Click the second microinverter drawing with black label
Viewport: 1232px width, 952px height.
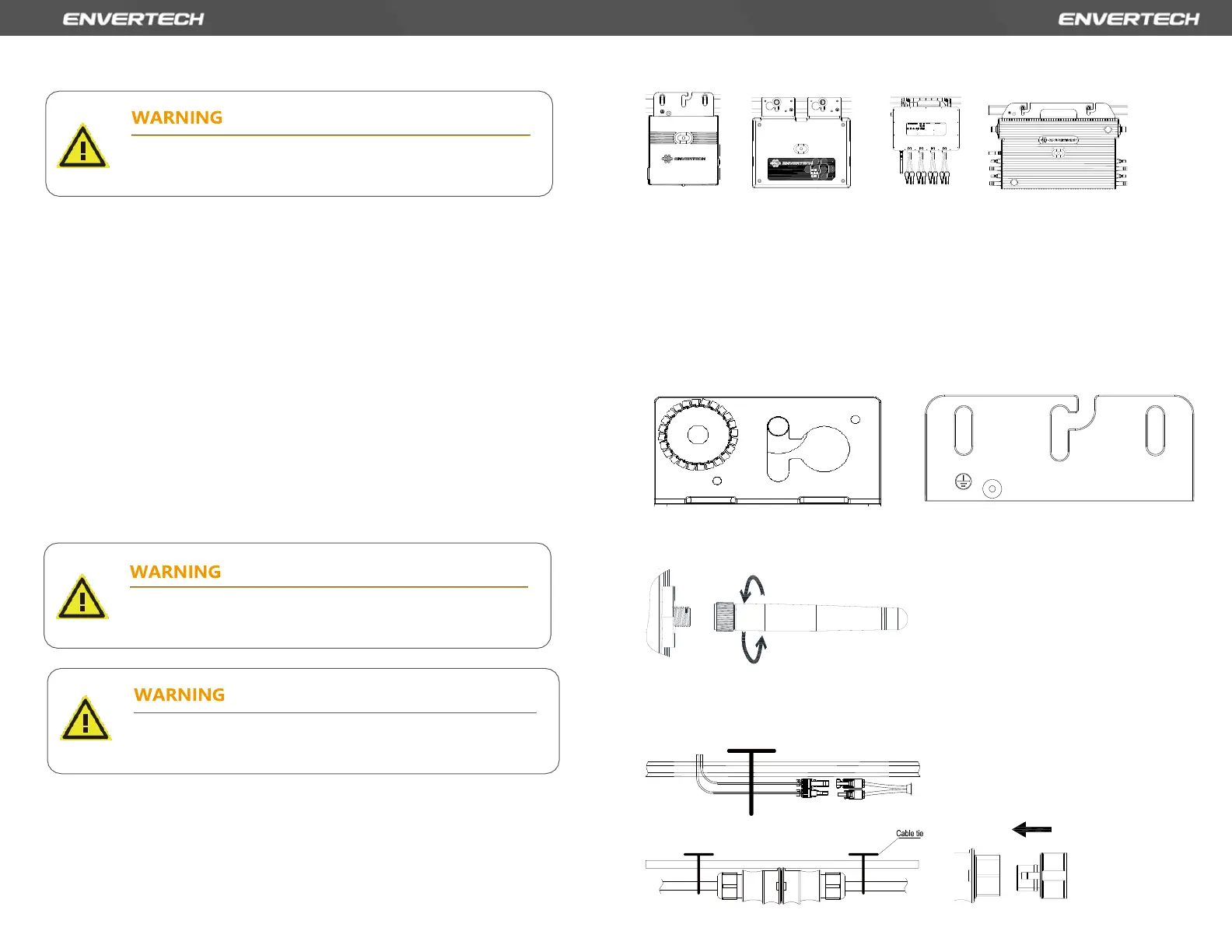click(x=801, y=143)
